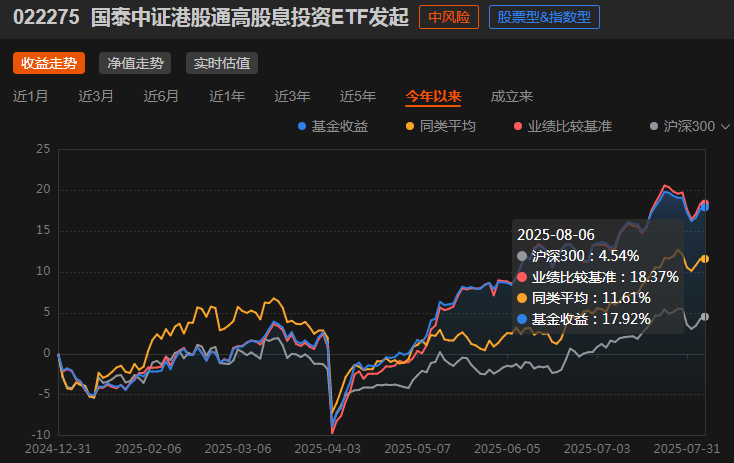734x463 pixels.
Task: Select the 近1月 time range
Action: tap(30, 96)
